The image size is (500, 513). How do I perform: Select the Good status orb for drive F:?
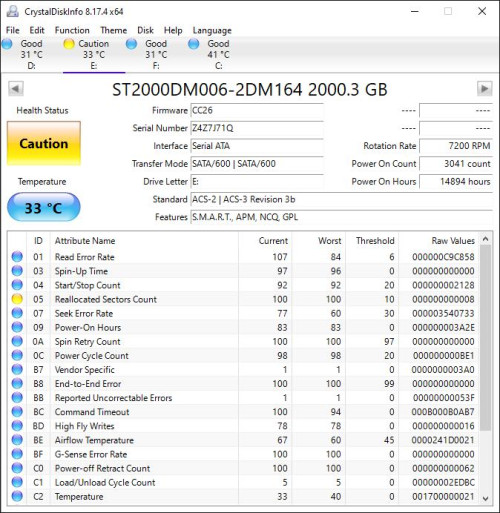pos(131,44)
